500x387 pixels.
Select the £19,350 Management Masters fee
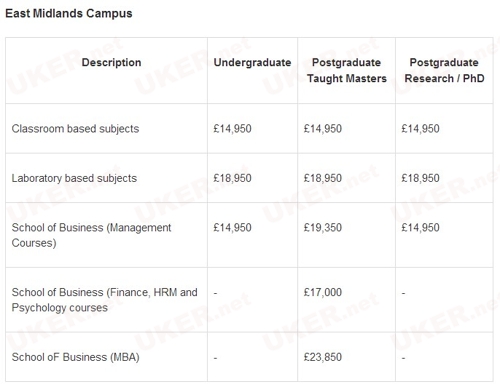(323, 227)
